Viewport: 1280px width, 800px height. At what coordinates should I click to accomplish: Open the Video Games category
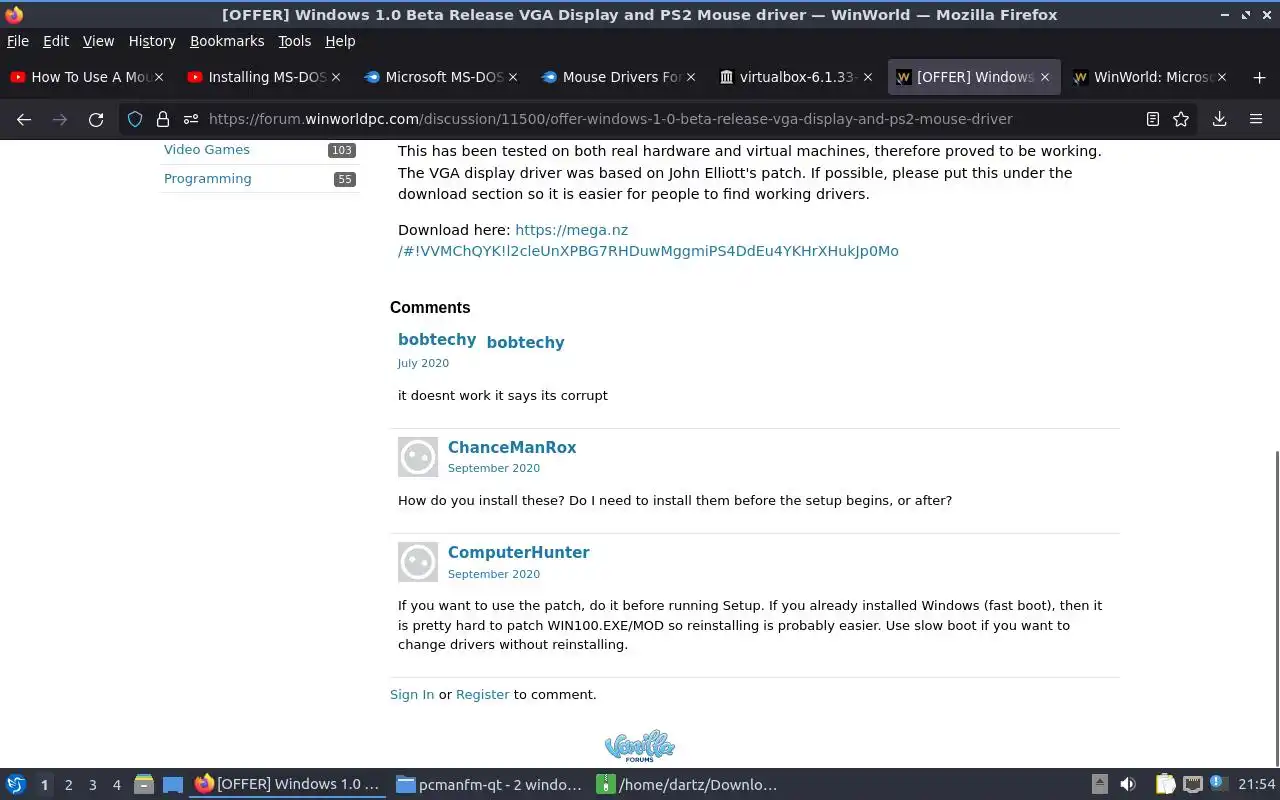click(x=207, y=150)
